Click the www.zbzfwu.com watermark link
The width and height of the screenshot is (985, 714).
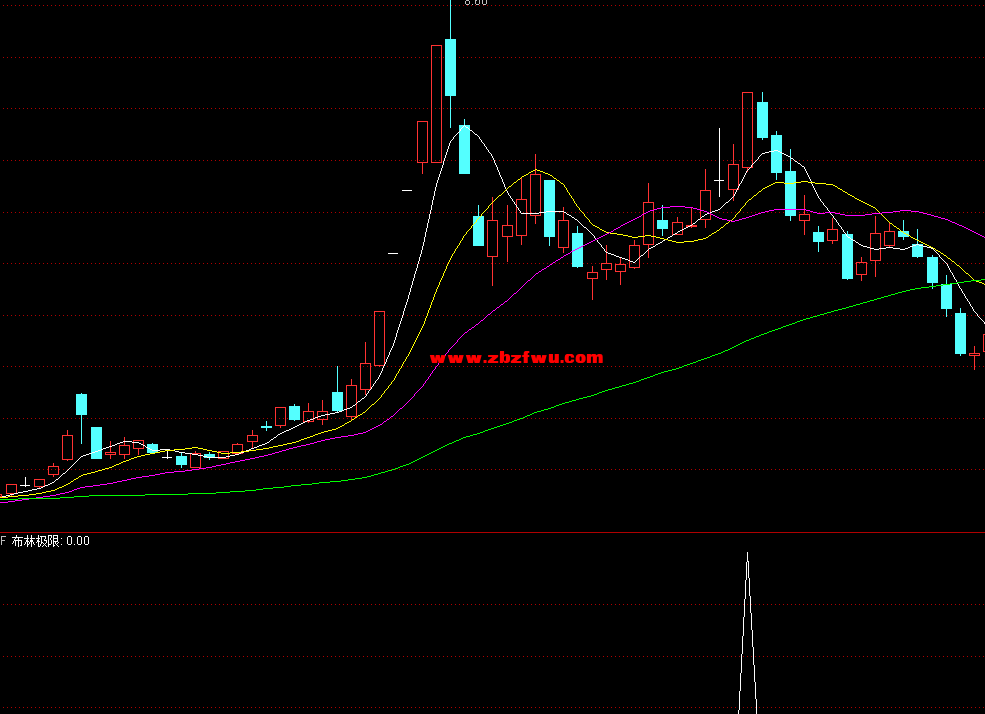click(516, 358)
